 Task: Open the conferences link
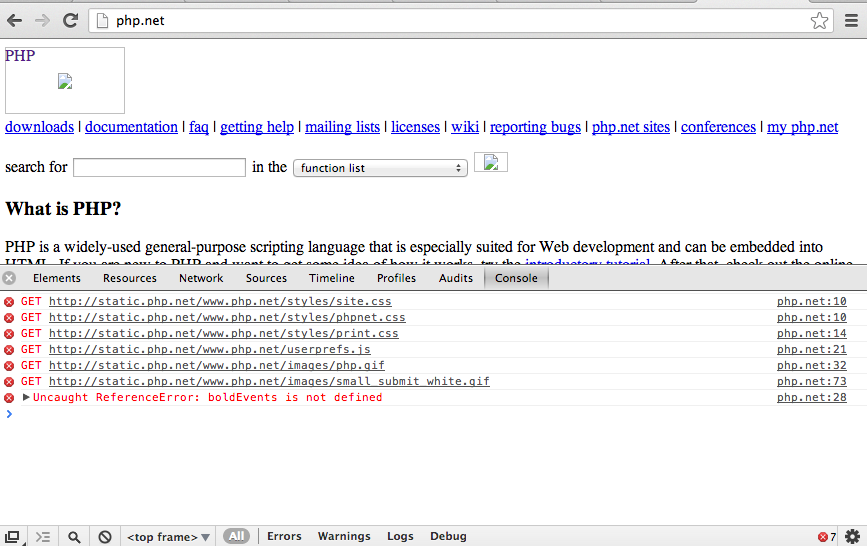coord(718,127)
